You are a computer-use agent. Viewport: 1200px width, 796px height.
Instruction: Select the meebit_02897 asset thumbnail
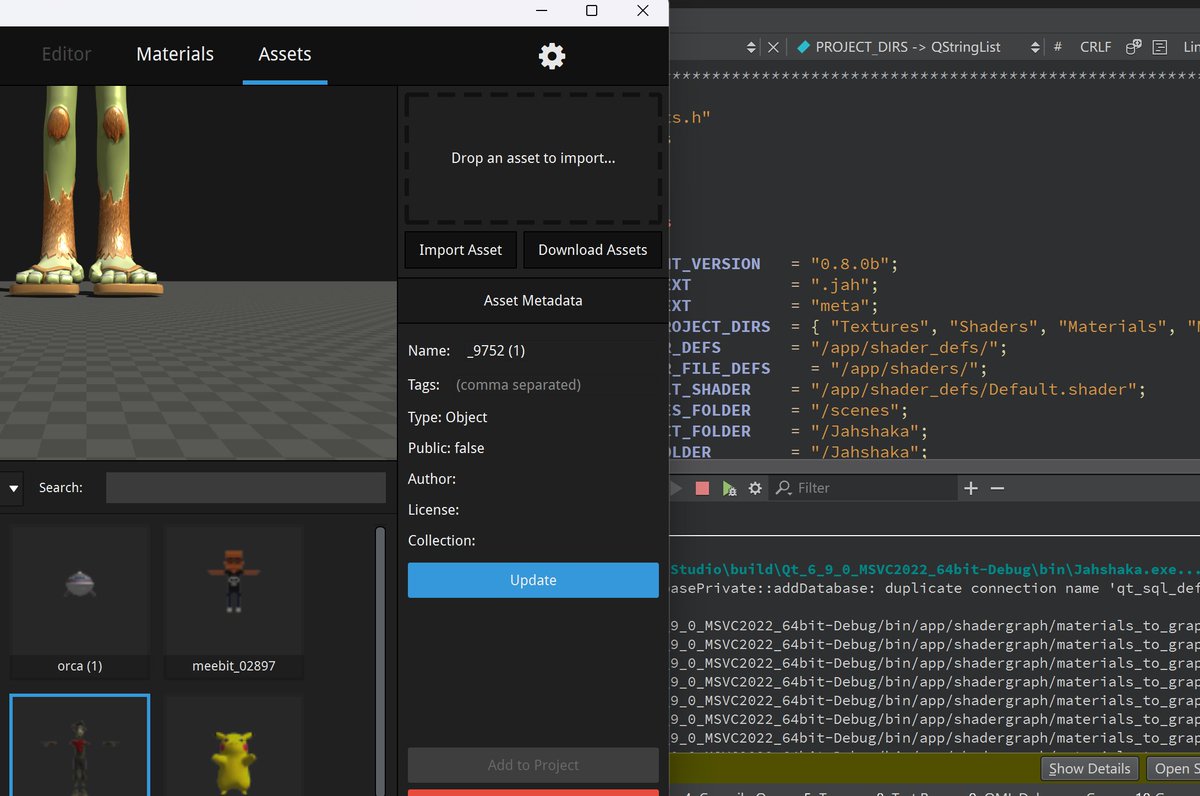click(234, 602)
